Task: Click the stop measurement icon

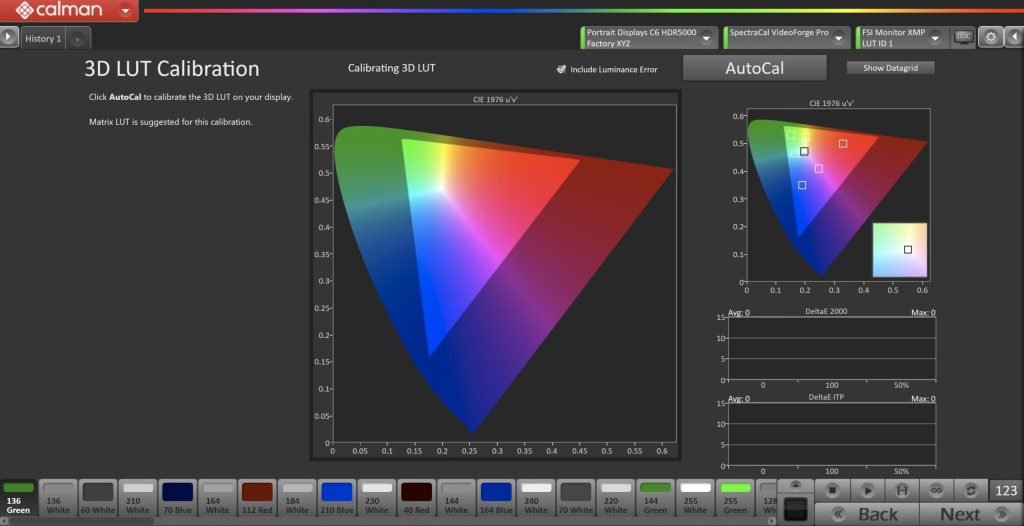Action: pos(832,490)
